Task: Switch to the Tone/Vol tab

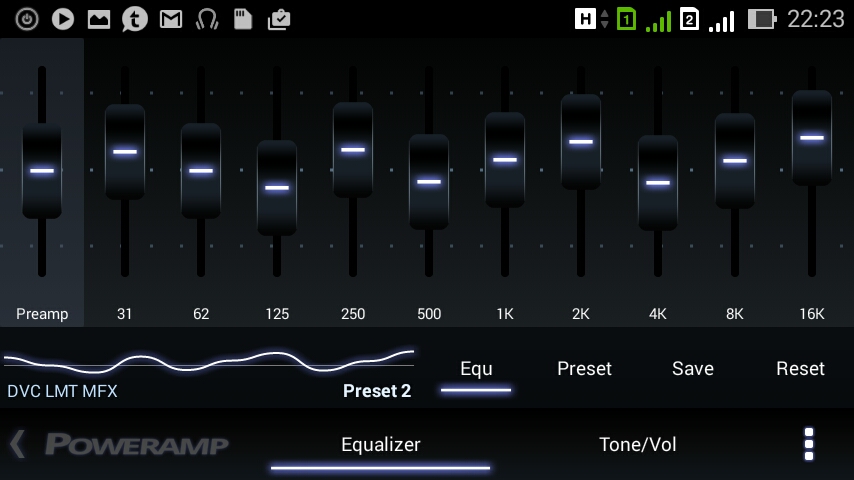Action: point(638,445)
